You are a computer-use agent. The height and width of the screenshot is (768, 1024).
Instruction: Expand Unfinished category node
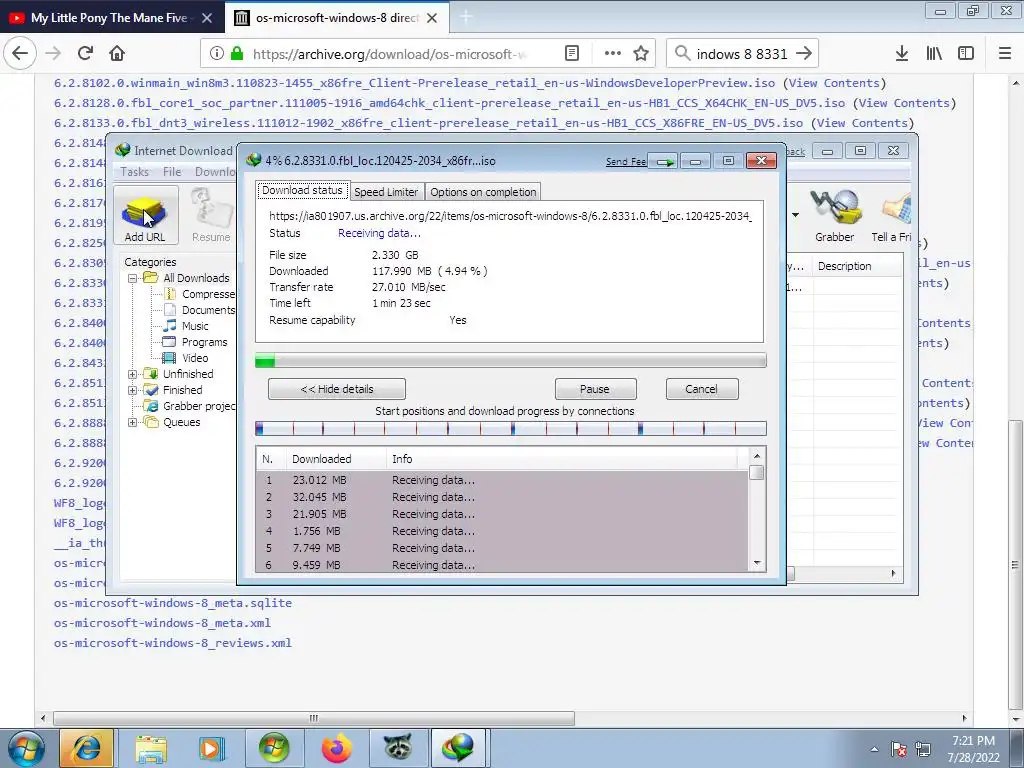pos(133,374)
